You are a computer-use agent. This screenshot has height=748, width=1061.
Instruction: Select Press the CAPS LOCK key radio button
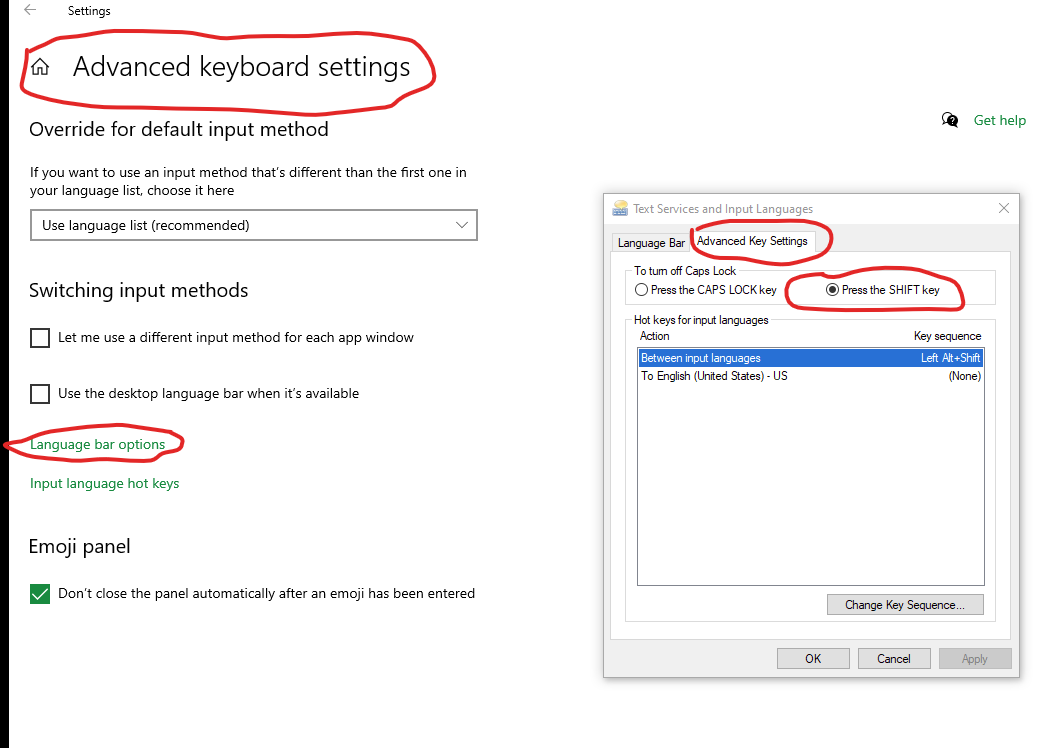pyautogui.click(x=641, y=290)
